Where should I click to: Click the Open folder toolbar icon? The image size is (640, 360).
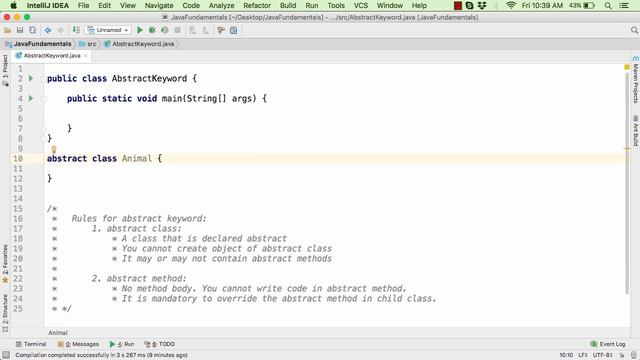(7, 30)
